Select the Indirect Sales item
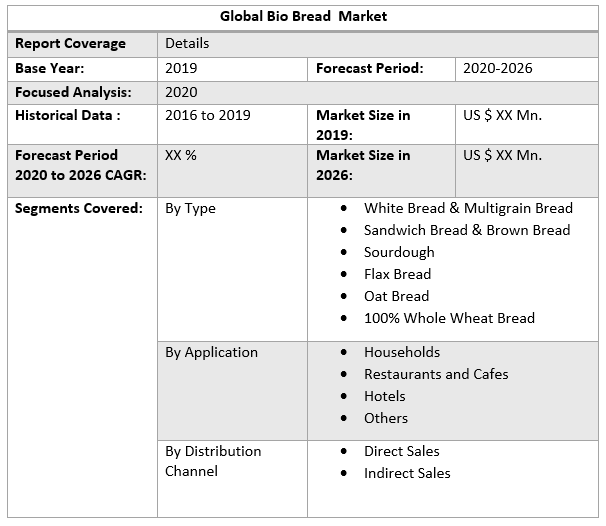Viewport: 606px width, 526px height. point(407,473)
